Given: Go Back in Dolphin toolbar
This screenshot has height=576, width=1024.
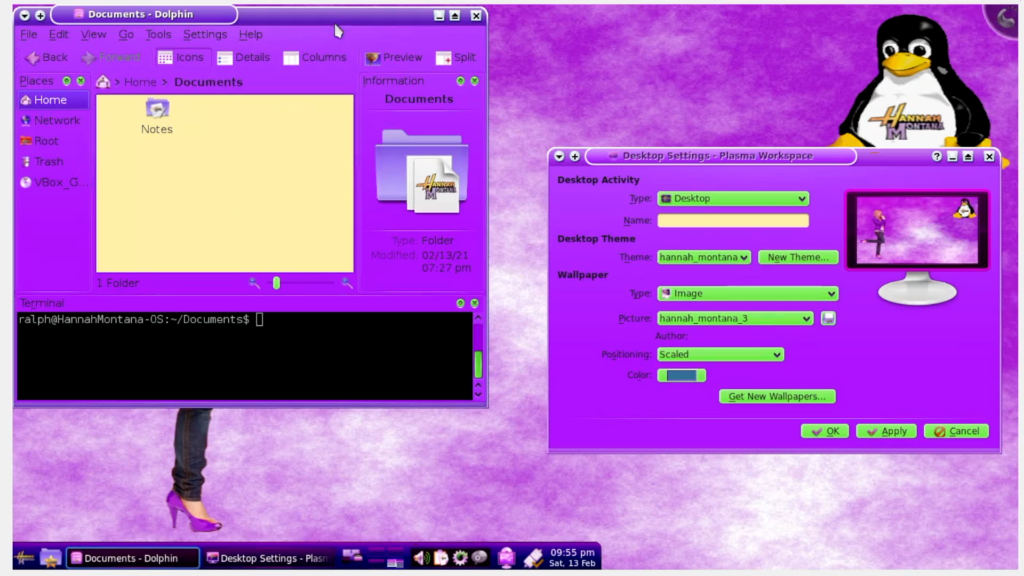Looking at the screenshot, I should coord(46,57).
